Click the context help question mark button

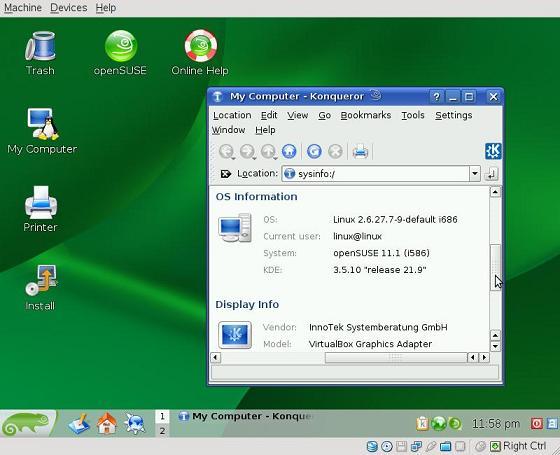click(436, 97)
